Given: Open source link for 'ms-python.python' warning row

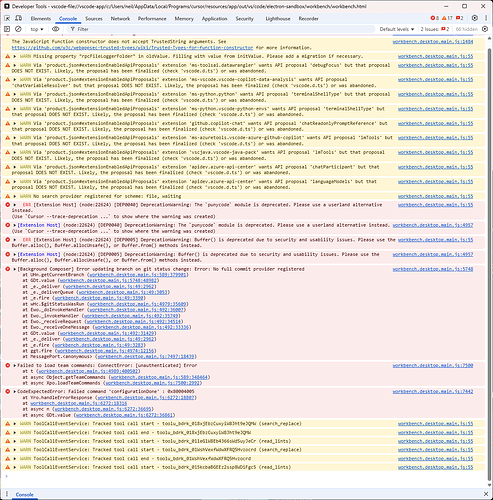Looking at the screenshot, I should (x=435, y=94).
